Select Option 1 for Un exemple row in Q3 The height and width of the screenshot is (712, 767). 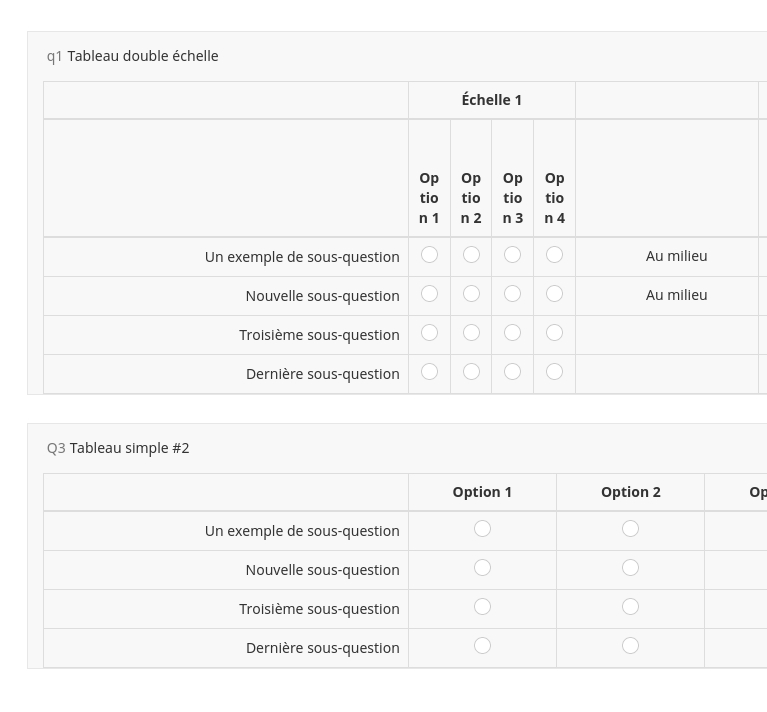coord(482,529)
